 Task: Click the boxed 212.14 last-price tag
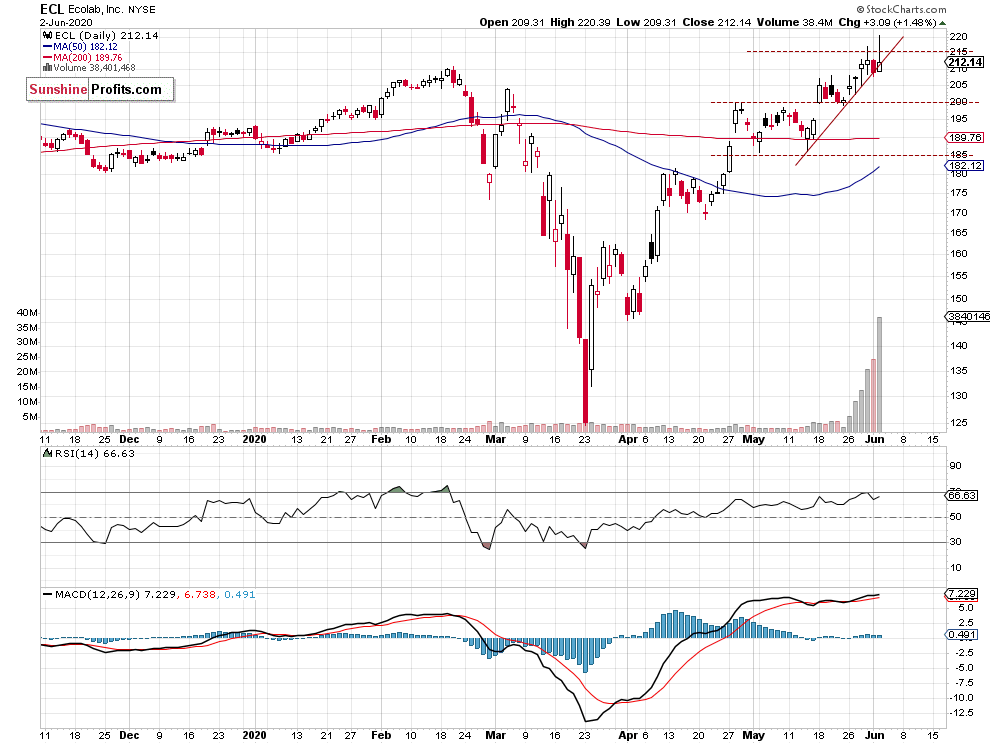tap(965, 62)
